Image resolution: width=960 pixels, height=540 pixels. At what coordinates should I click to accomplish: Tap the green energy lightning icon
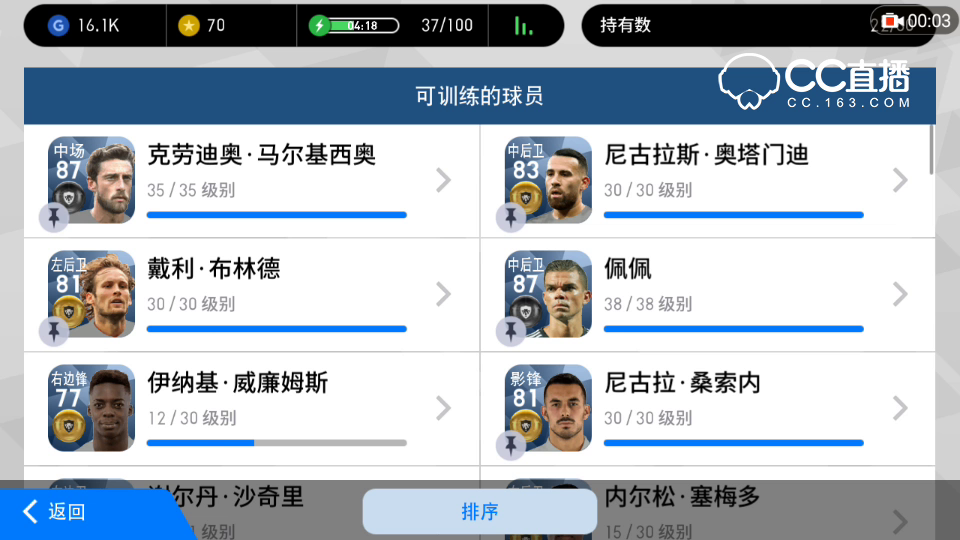coord(319,26)
